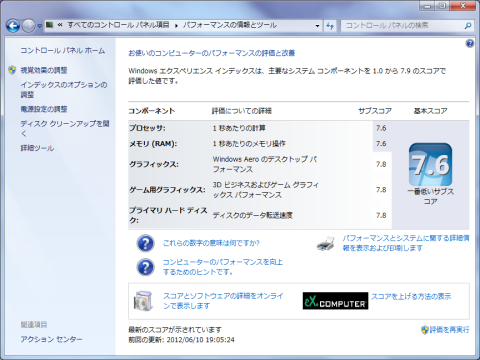
Task: Click in the コントロール パネルの検索 search box
Action: click(x=402, y=25)
